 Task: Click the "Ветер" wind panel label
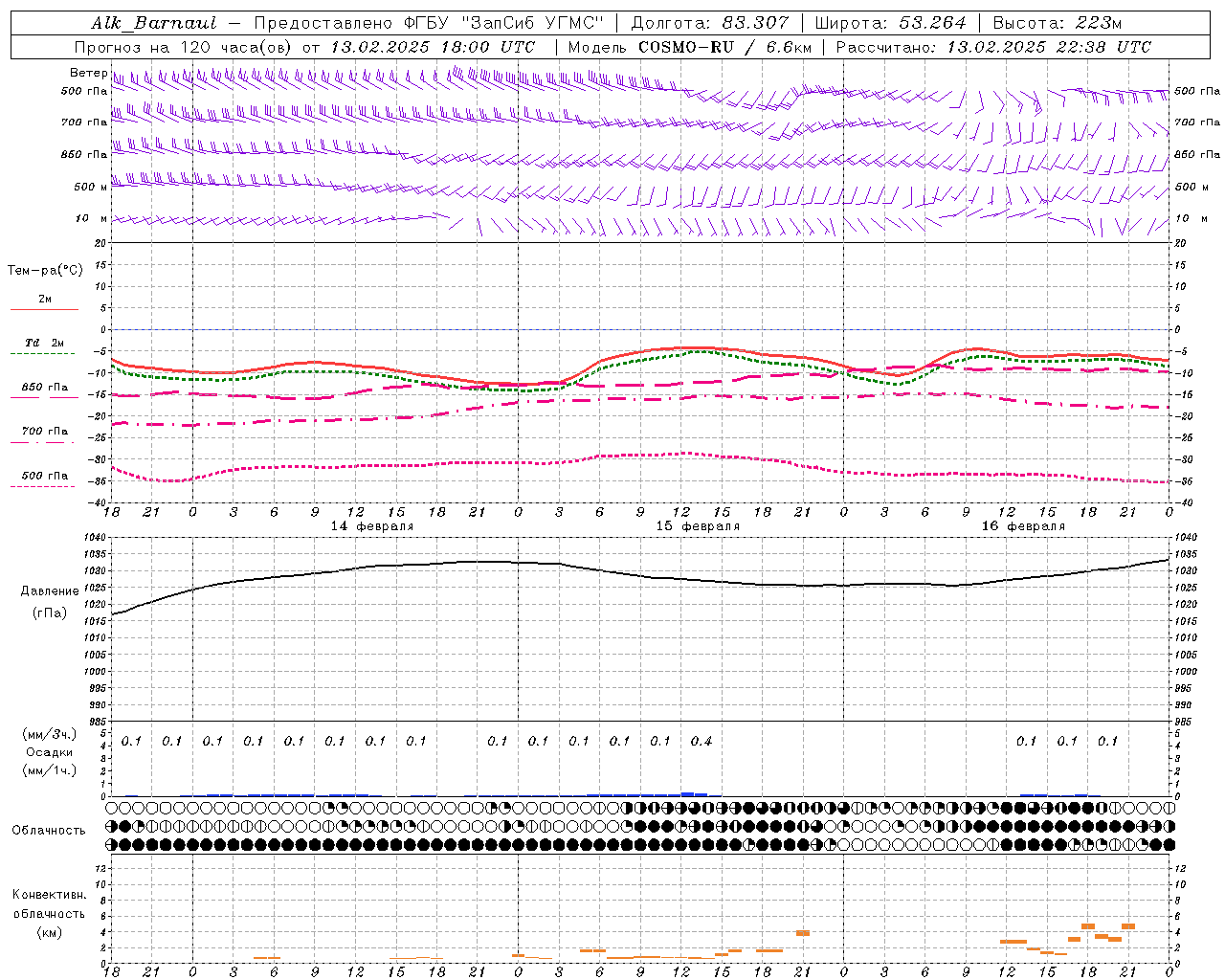tap(88, 73)
